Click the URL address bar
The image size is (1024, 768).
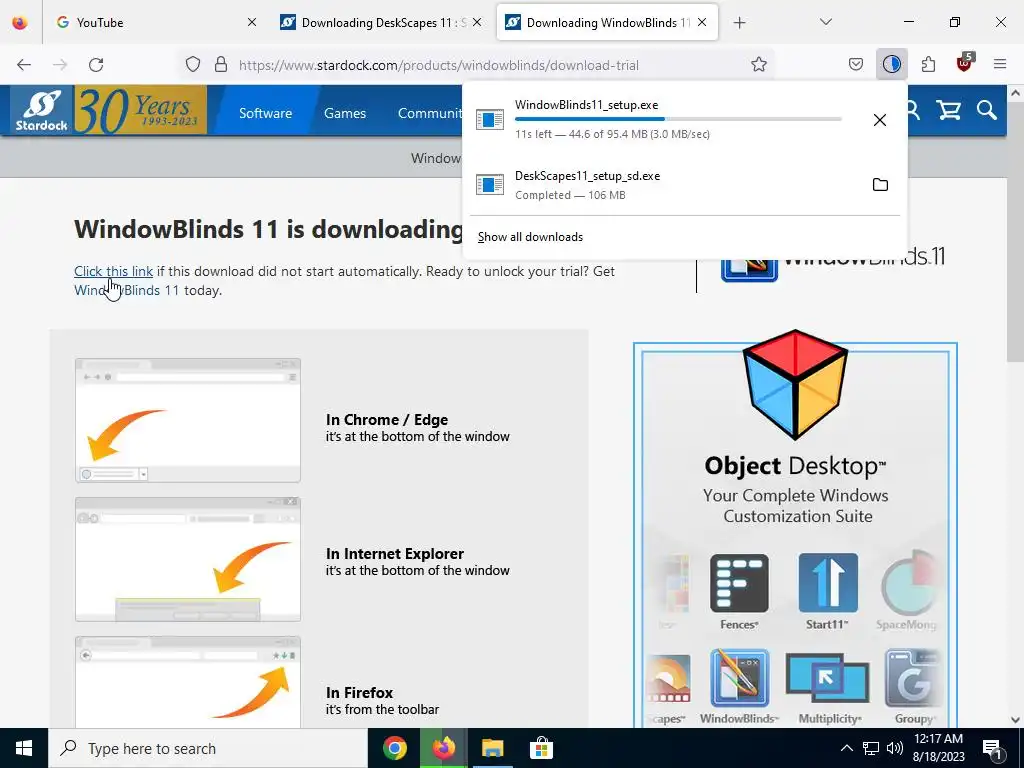coord(477,65)
